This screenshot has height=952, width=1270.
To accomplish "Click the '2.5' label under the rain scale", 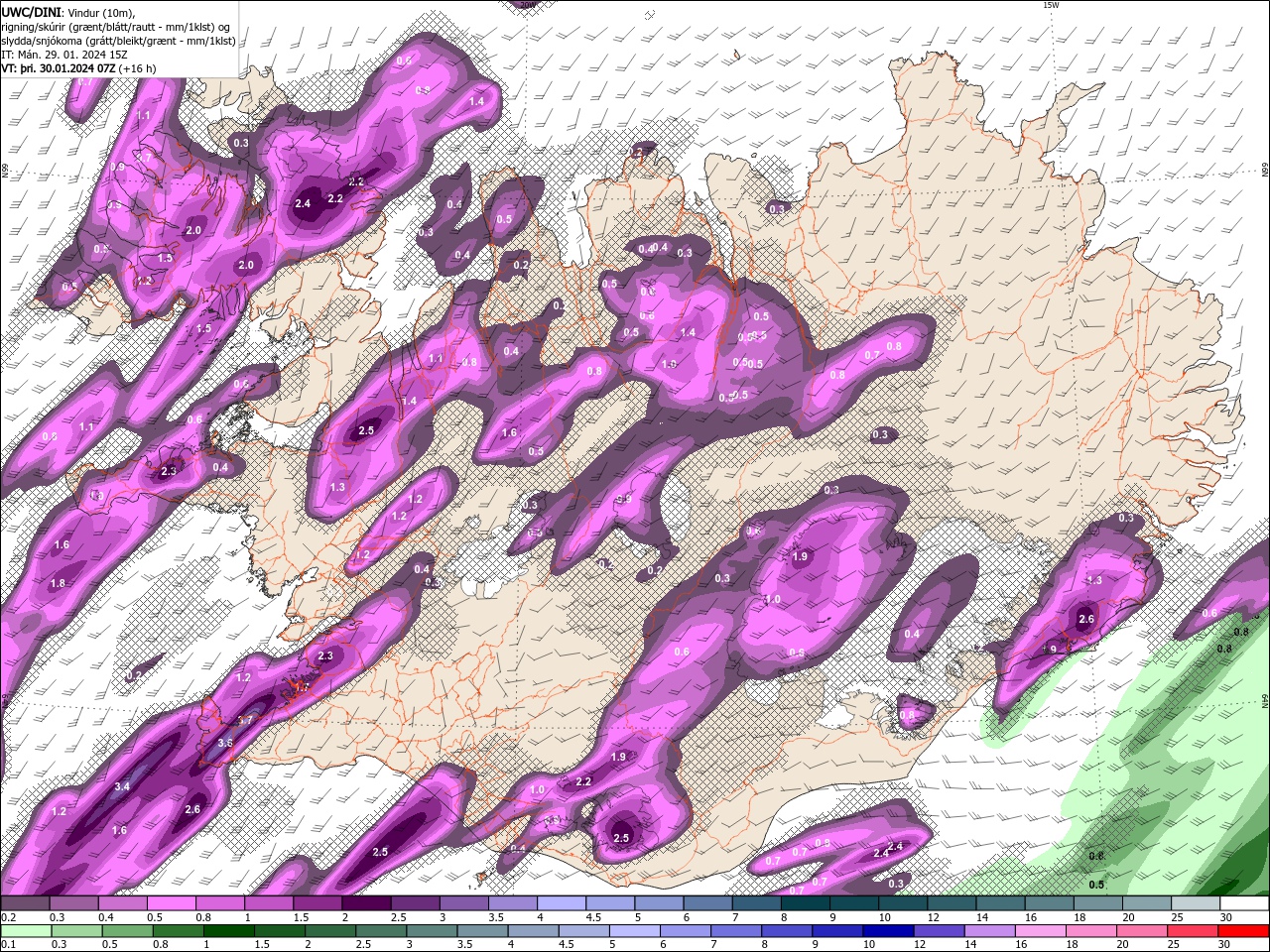I will point(363,944).
